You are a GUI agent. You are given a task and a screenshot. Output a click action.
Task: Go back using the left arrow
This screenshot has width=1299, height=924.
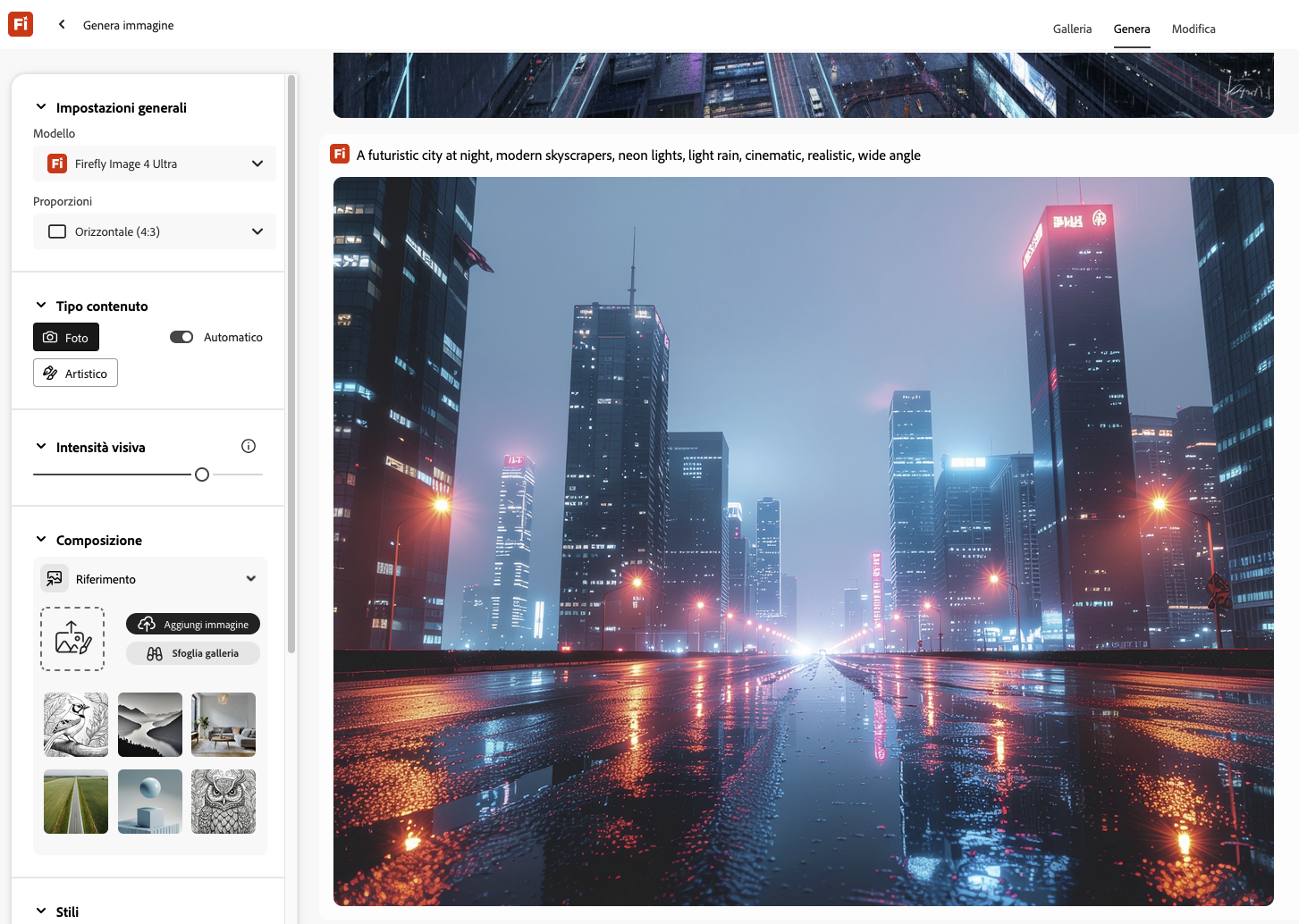coord(62,25)
